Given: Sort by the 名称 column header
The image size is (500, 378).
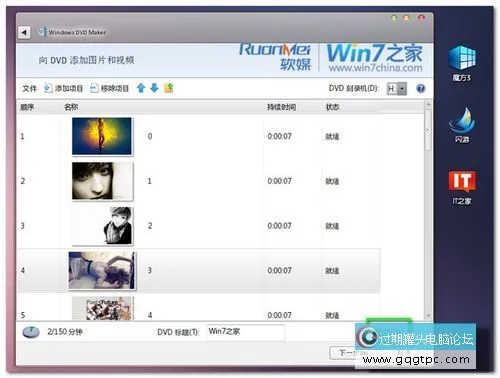Looking at the screenshot, I should [71, 107].
